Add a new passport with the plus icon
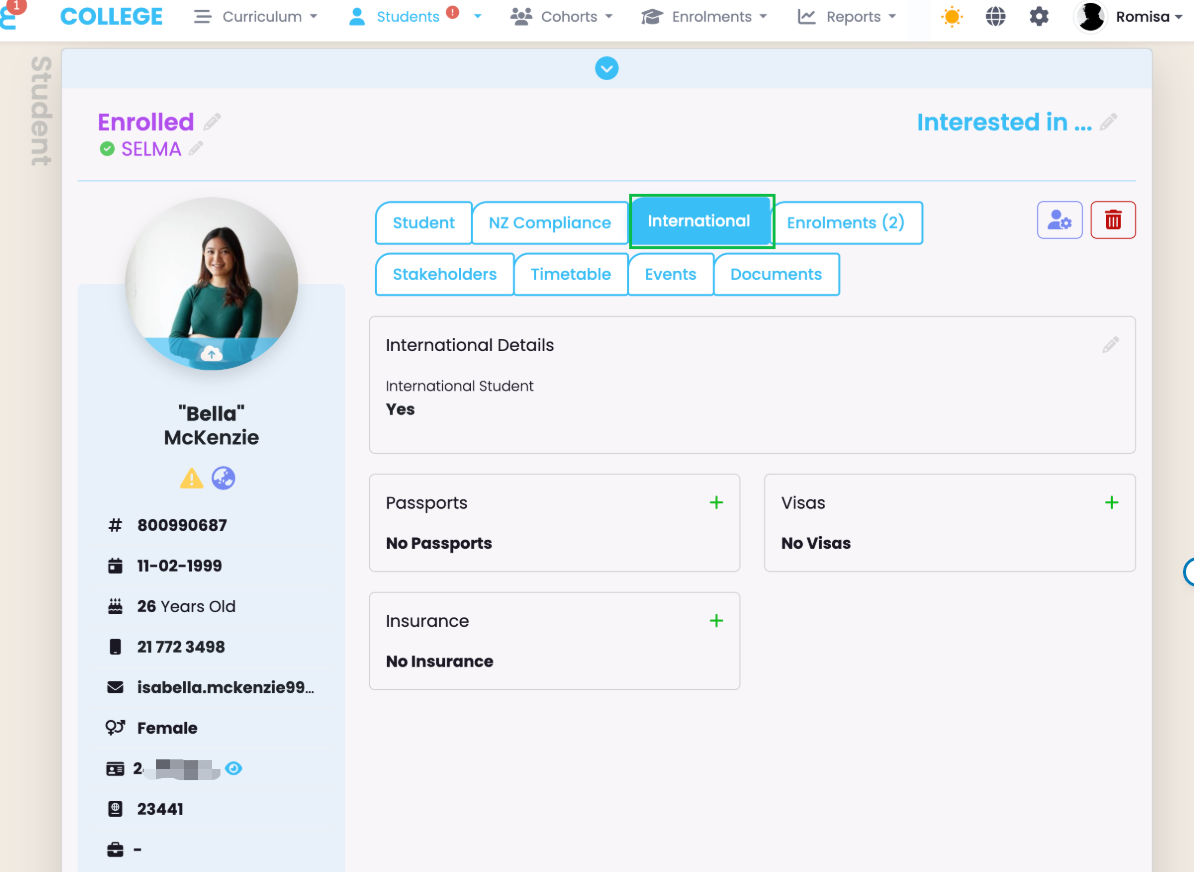This screenshot has width=1194, height=872. tap(716, 503)
